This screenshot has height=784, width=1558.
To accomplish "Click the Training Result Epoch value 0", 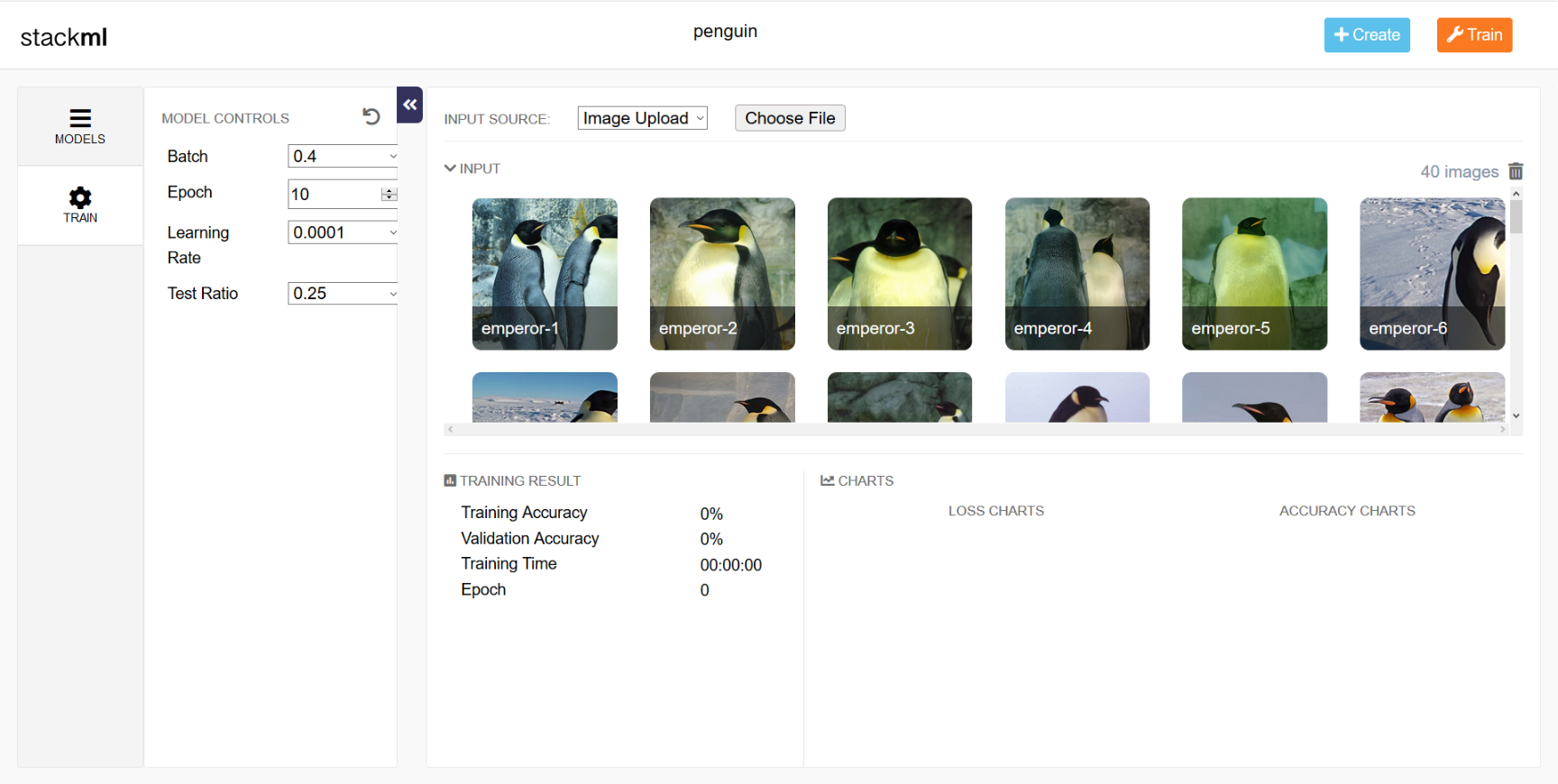I will (705, 590).
